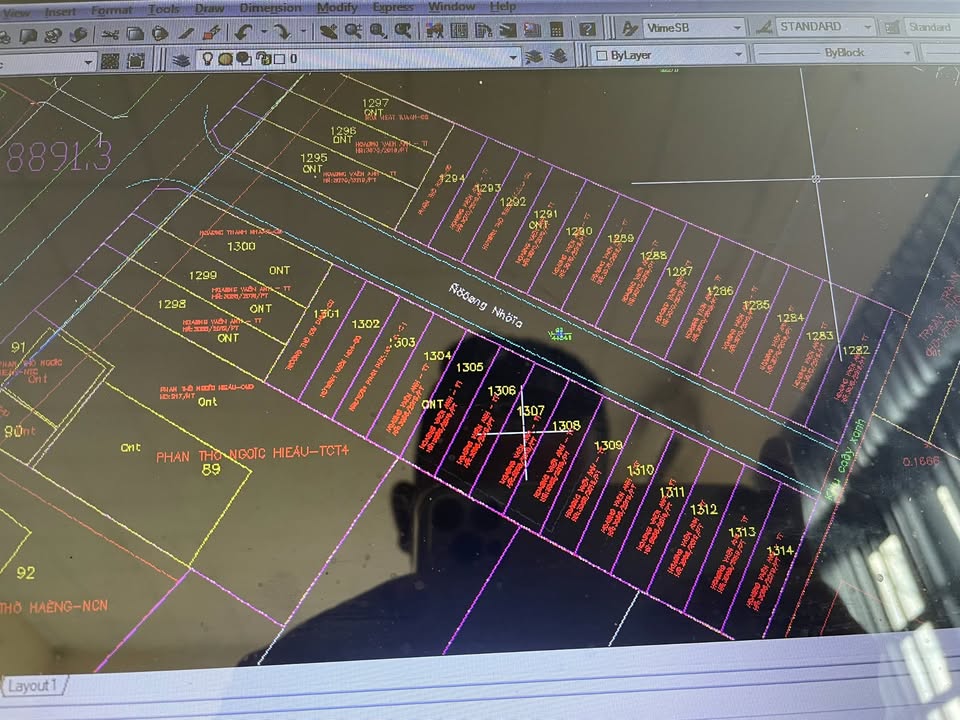Open the ByLayer color dropdown
Viewport: 960px width, 720px height.
coord(738,55)
